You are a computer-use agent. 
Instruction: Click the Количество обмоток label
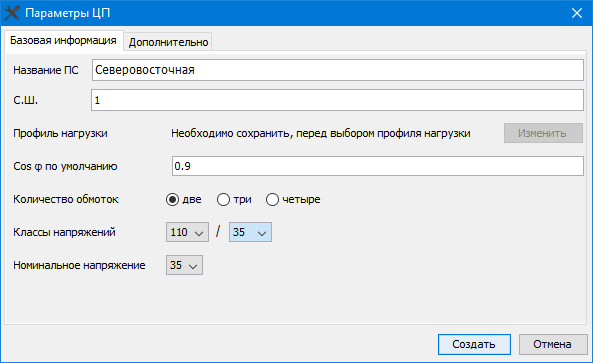[x=66, y=199]
